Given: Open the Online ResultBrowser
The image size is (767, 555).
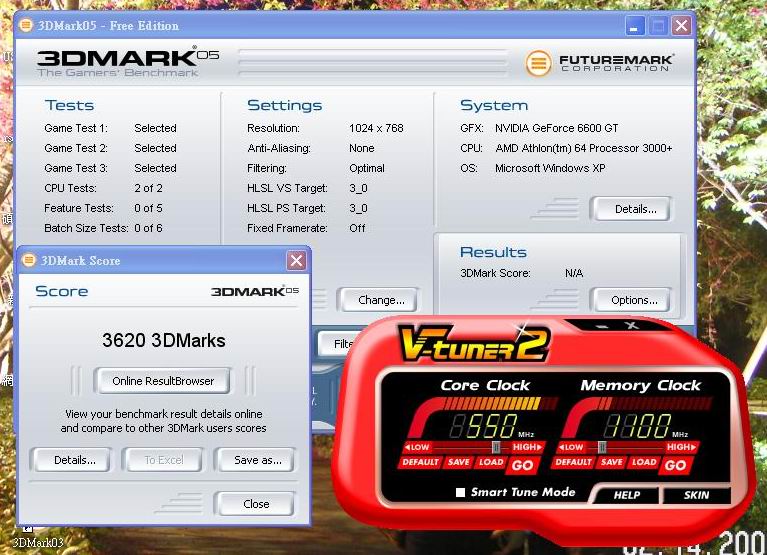Looking at the screenshot, I should coord(163,381).
